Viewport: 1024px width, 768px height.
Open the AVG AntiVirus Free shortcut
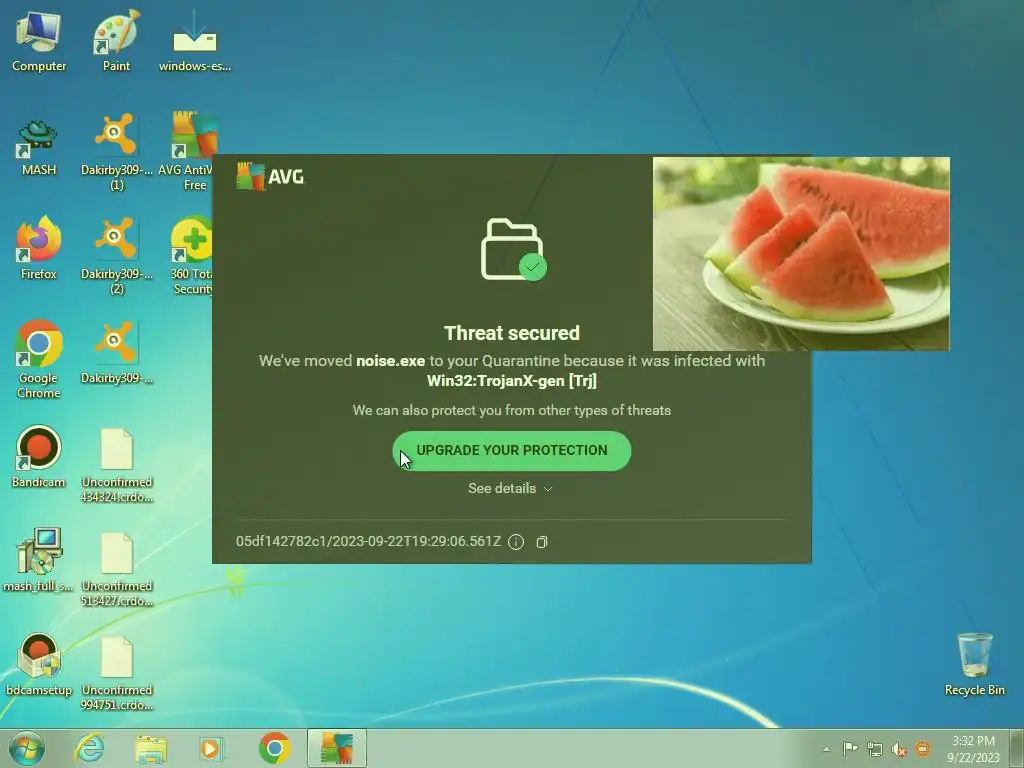189,152
